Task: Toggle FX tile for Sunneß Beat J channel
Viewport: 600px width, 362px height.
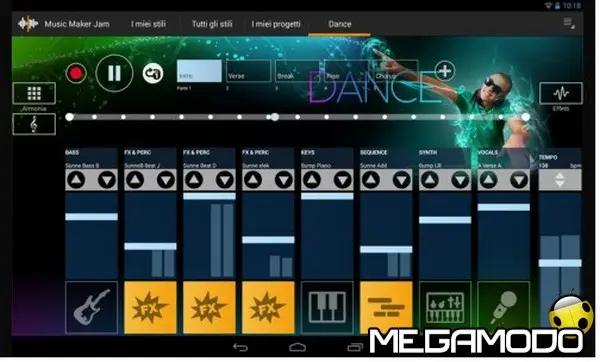Action: pyautogui.click(x=150, y=308)
